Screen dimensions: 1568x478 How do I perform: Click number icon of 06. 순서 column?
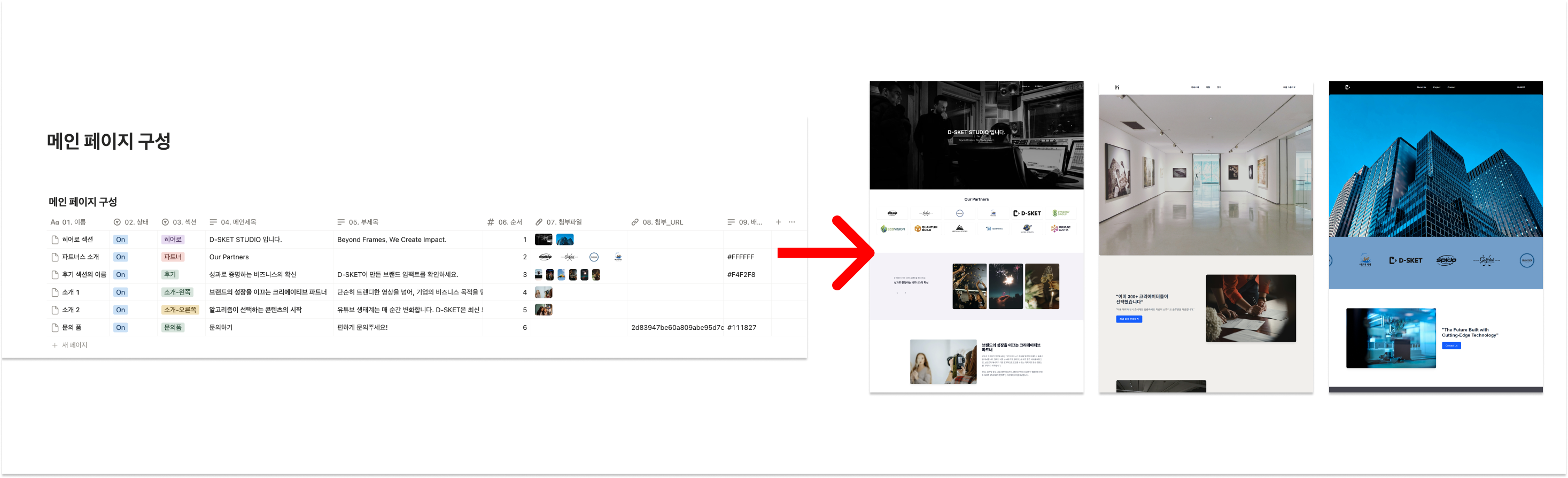(x=491, y=222)
